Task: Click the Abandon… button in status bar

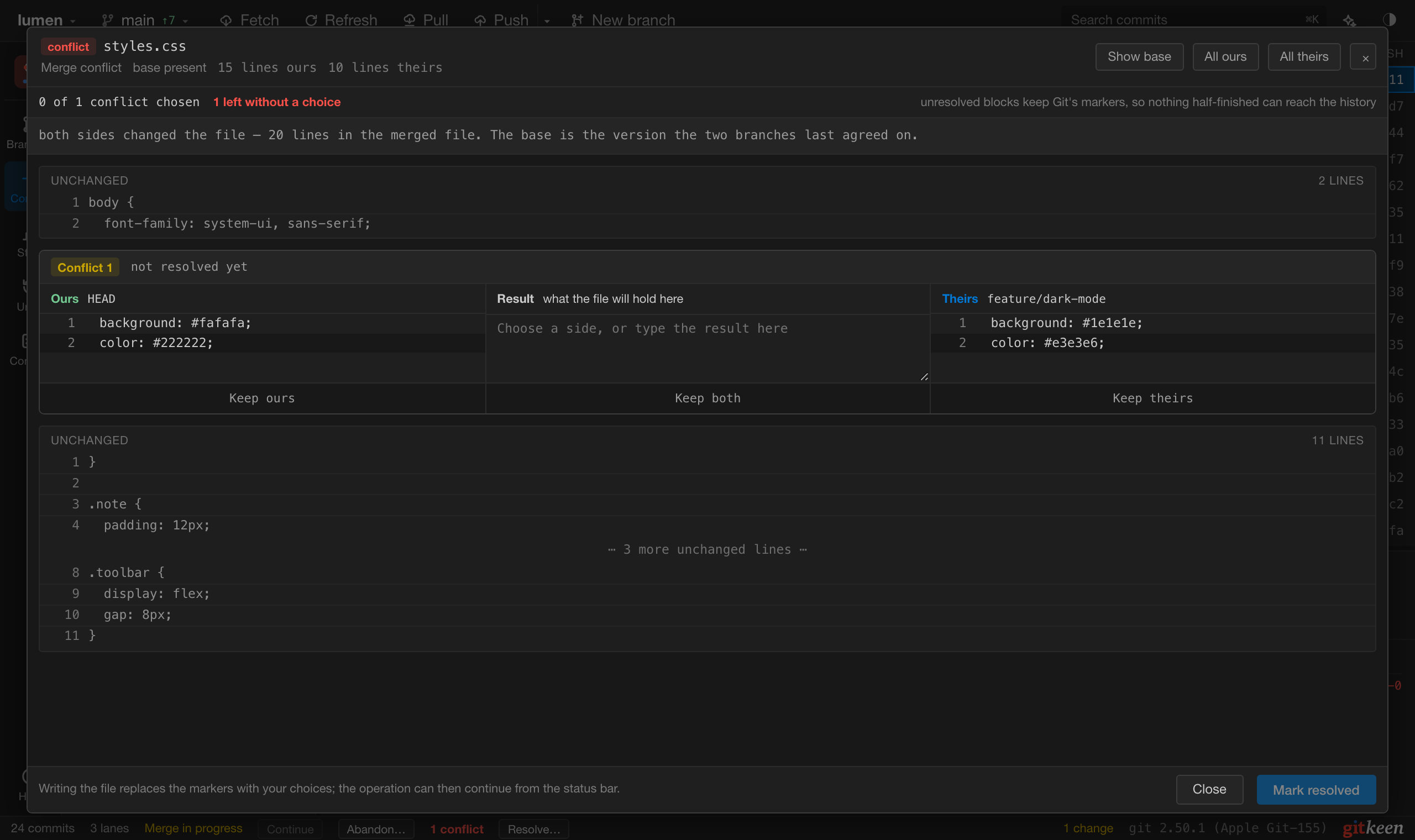Action: pyautogui.click(x=376, y=830)
